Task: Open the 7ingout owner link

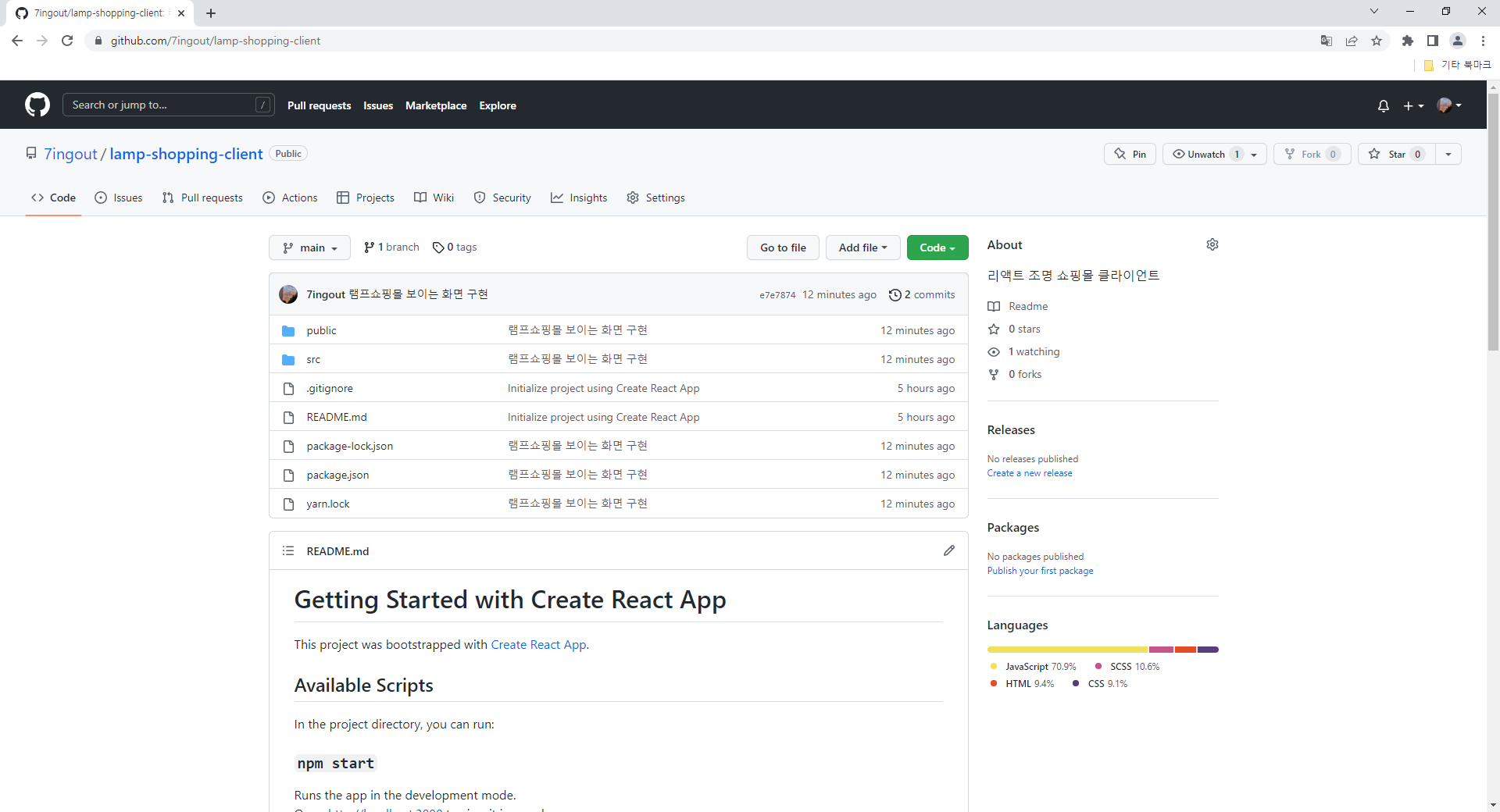Action: [x=70, y=154]
